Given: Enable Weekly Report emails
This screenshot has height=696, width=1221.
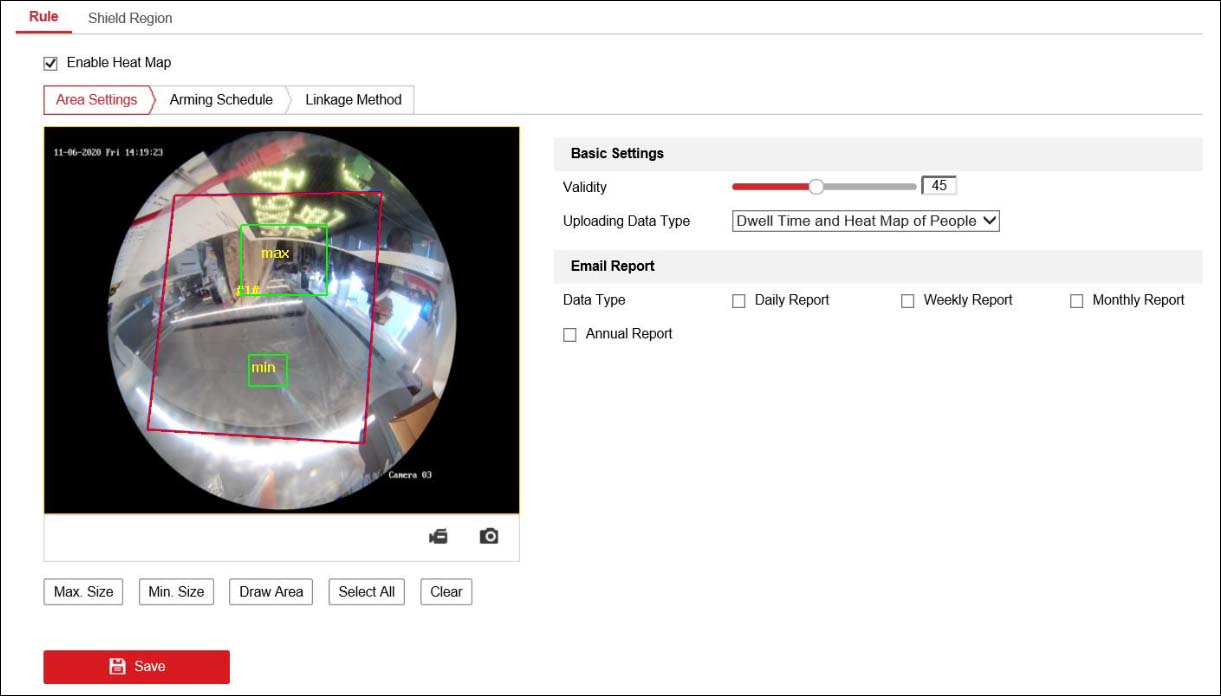Looking at the screenshot, I should coord(907,300).
